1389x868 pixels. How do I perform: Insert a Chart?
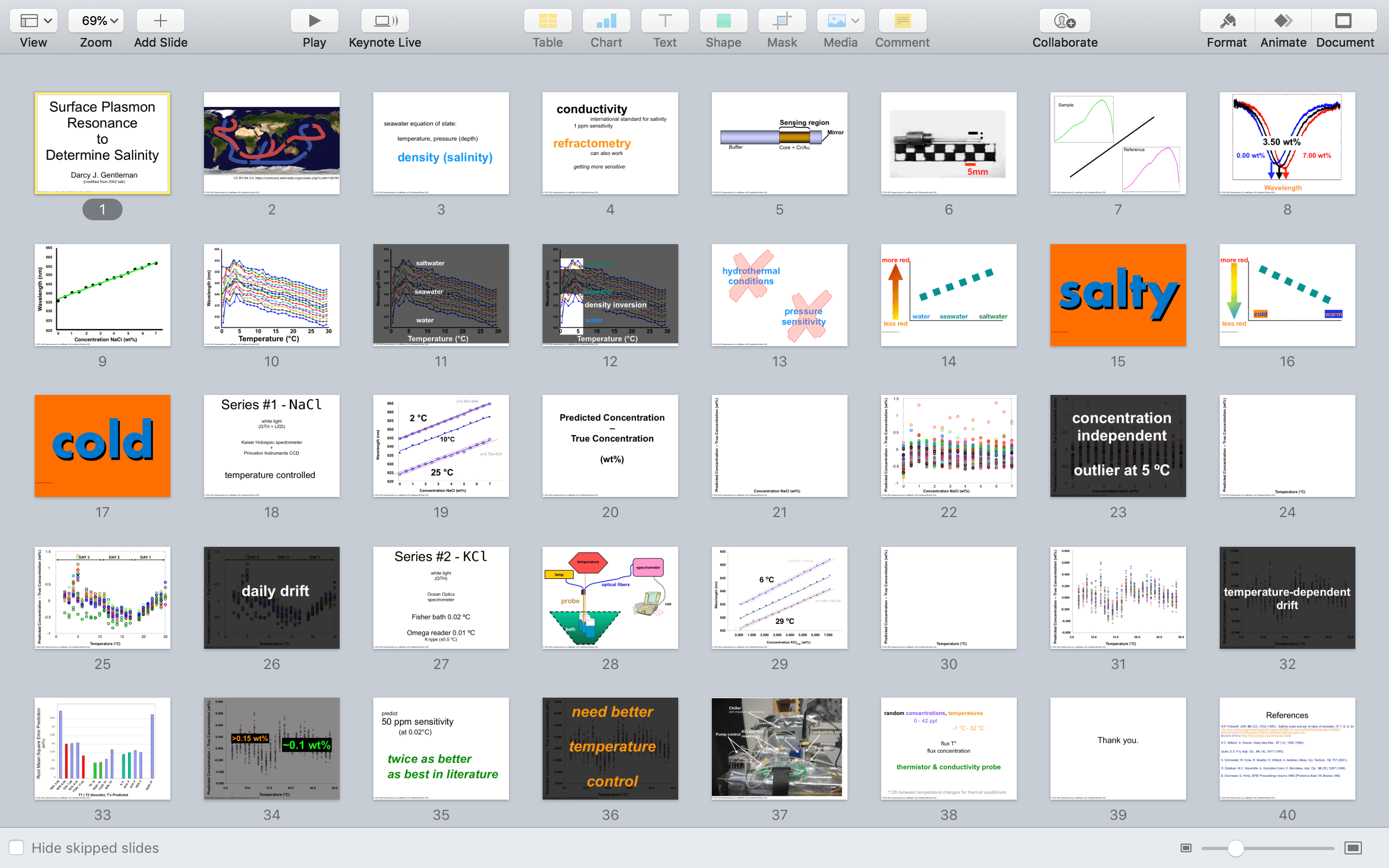coord(606,21)
